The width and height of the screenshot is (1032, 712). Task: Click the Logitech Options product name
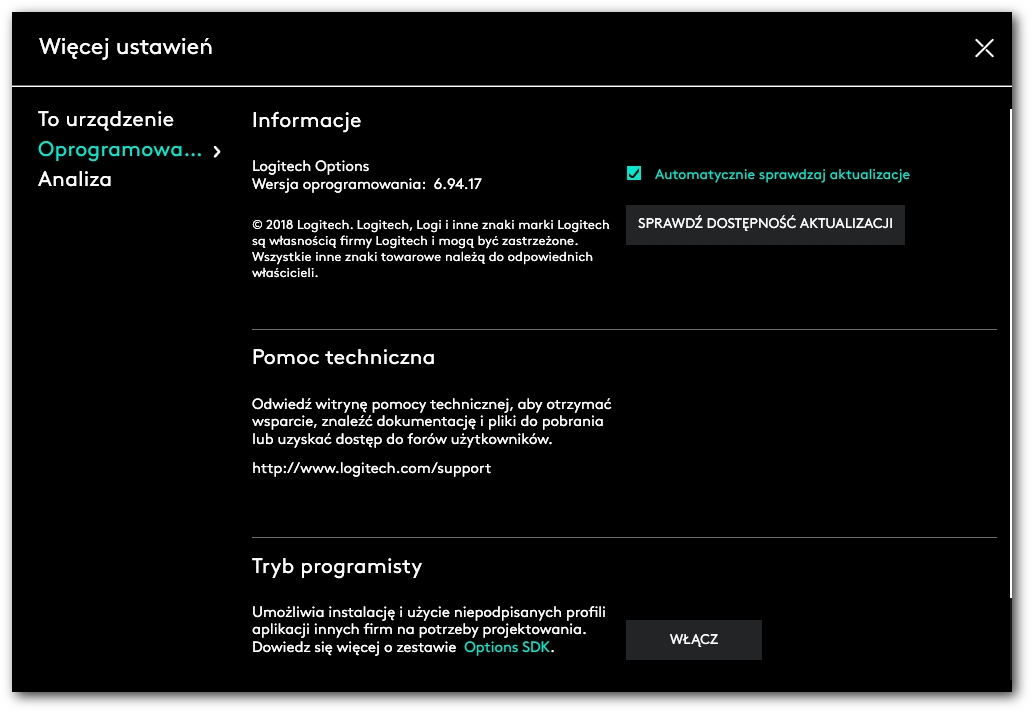coord(311,166)
